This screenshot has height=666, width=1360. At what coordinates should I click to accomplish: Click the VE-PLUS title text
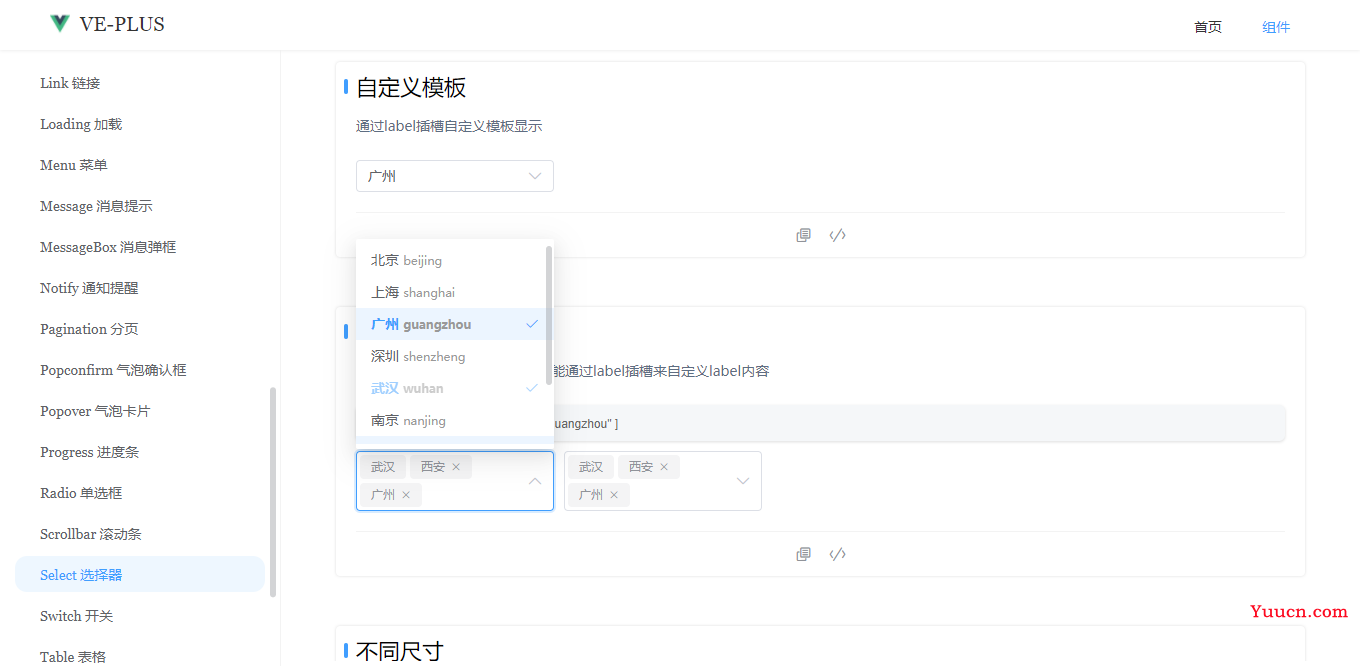122,24
